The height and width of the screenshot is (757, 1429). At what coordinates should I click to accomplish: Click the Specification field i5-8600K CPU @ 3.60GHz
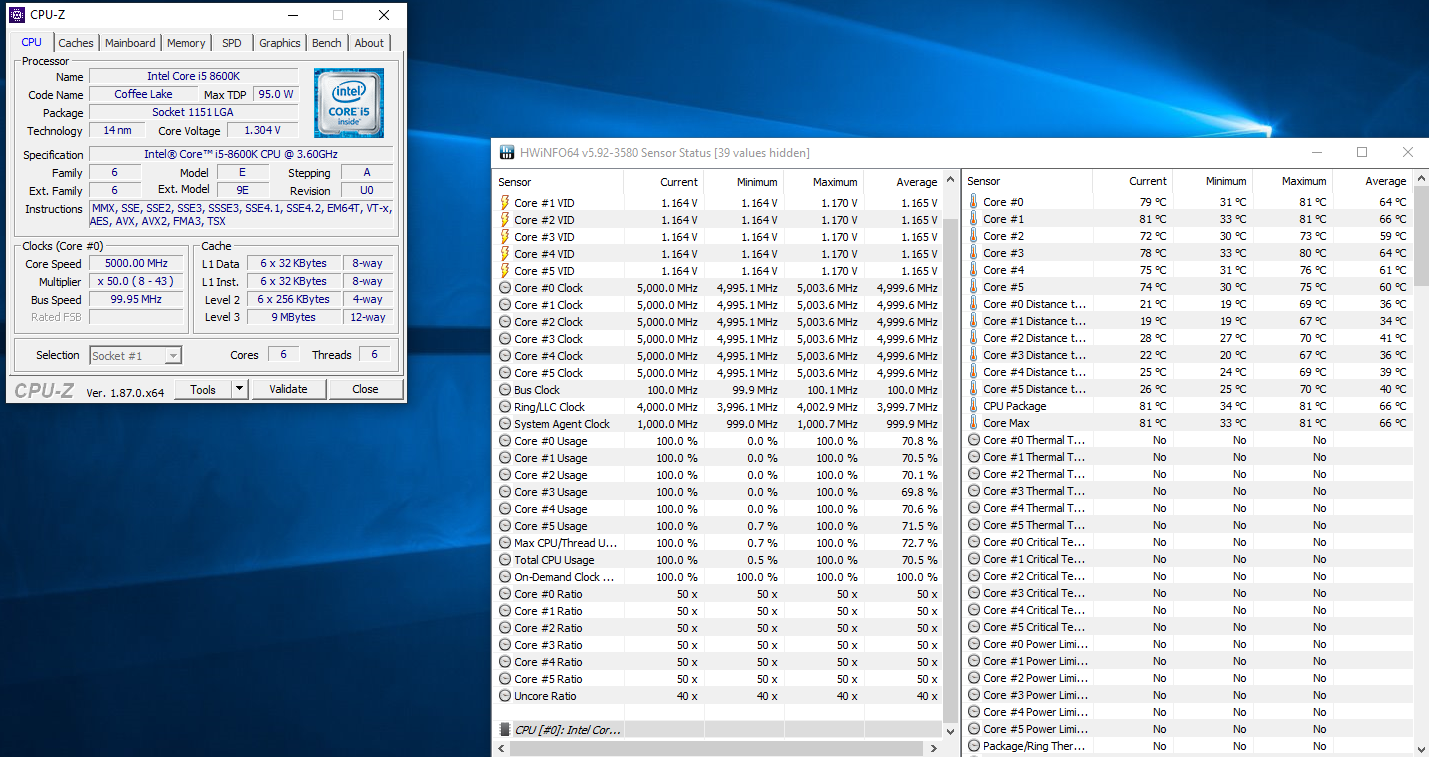click(x=241, y=154)
